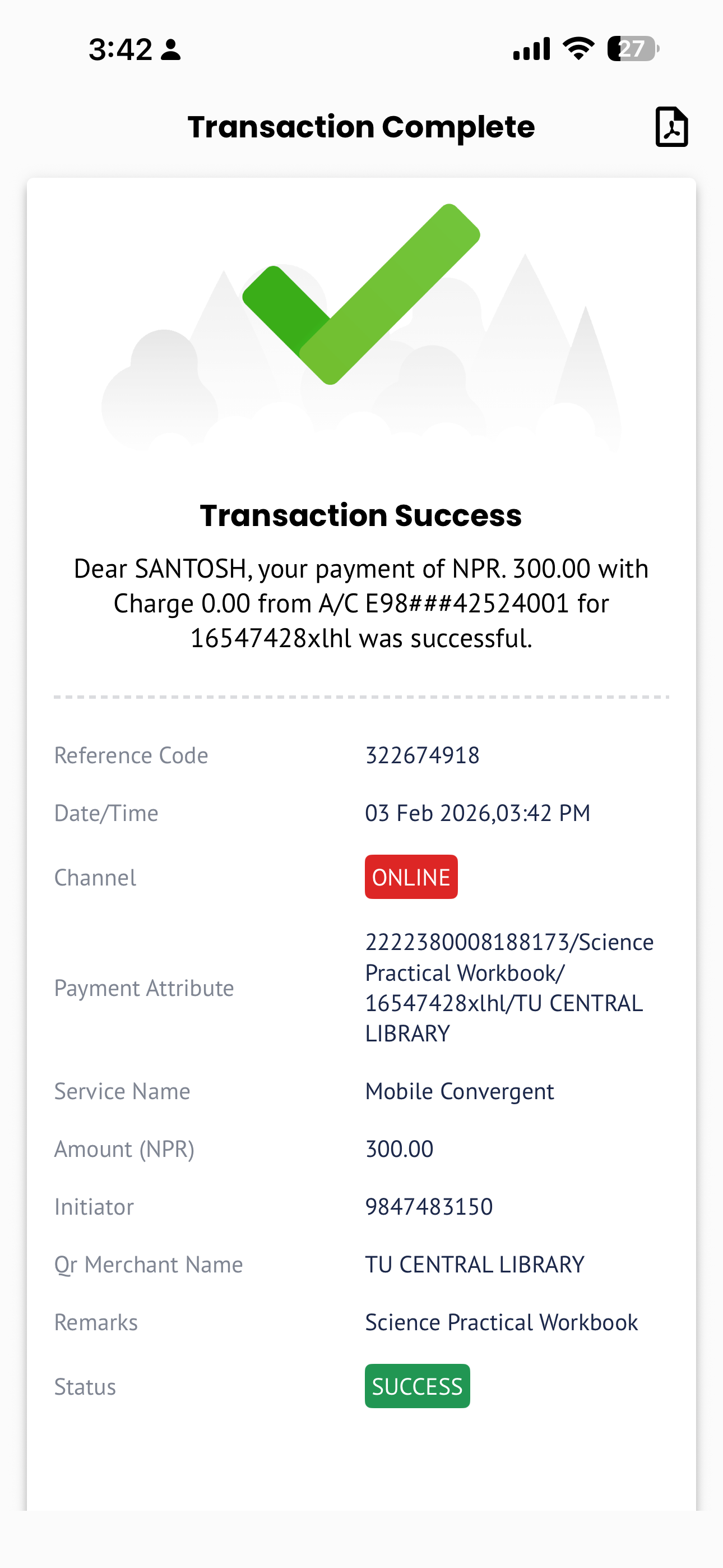
Task: Tap the Mobile Convergent service name
Action: pos(460,1091)
